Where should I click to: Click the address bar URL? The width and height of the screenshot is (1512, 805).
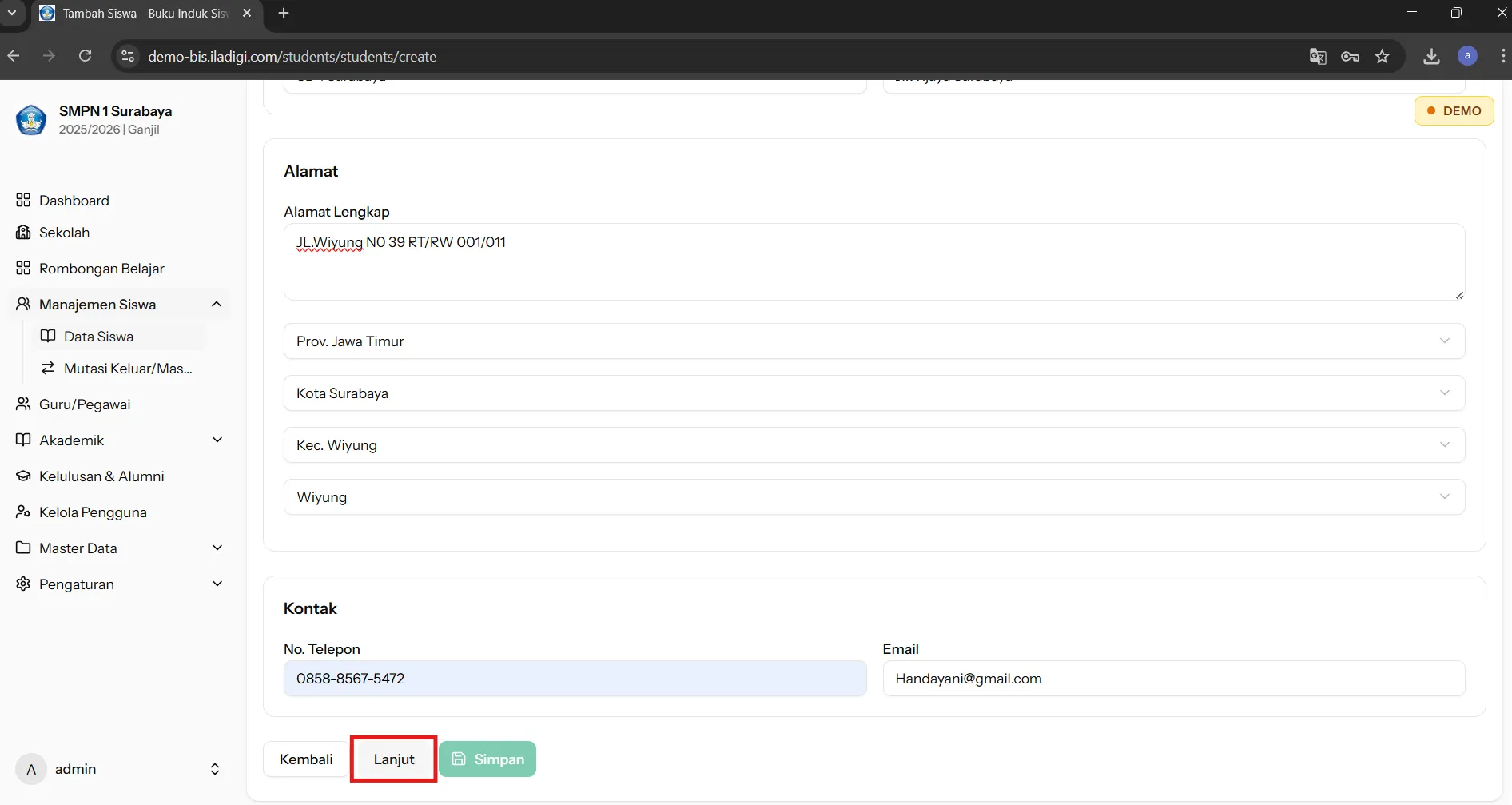(x=292, y=57)
